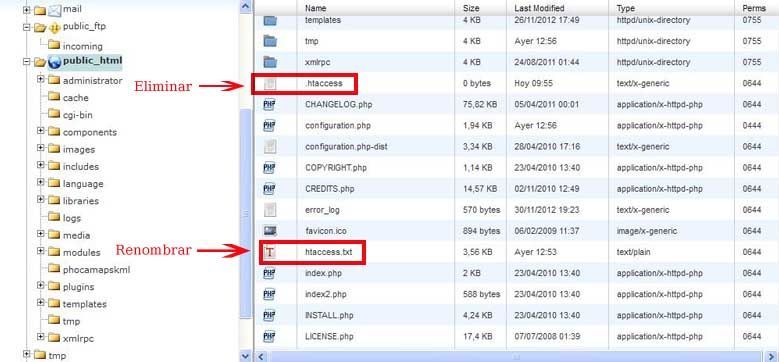Expand the xmlrpc tree node
This screenshot has width=779, height=362.
[41, 337]
